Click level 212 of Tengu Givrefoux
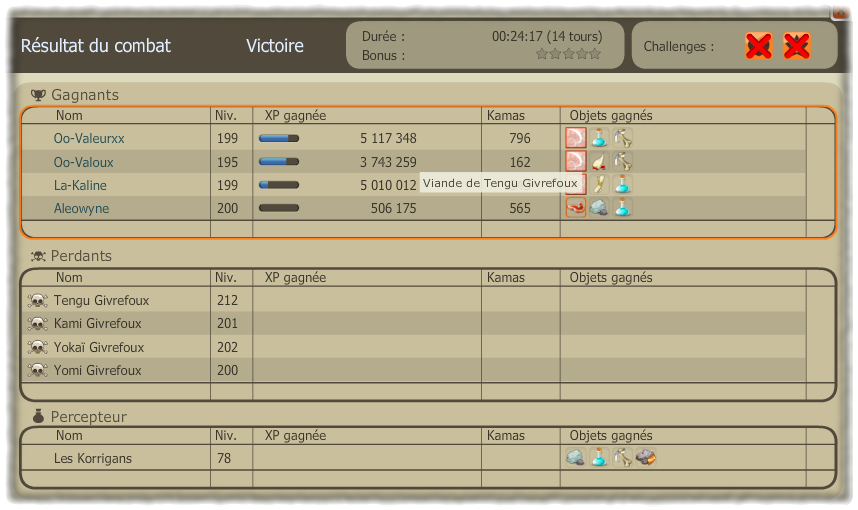 [x=227, y=300]
